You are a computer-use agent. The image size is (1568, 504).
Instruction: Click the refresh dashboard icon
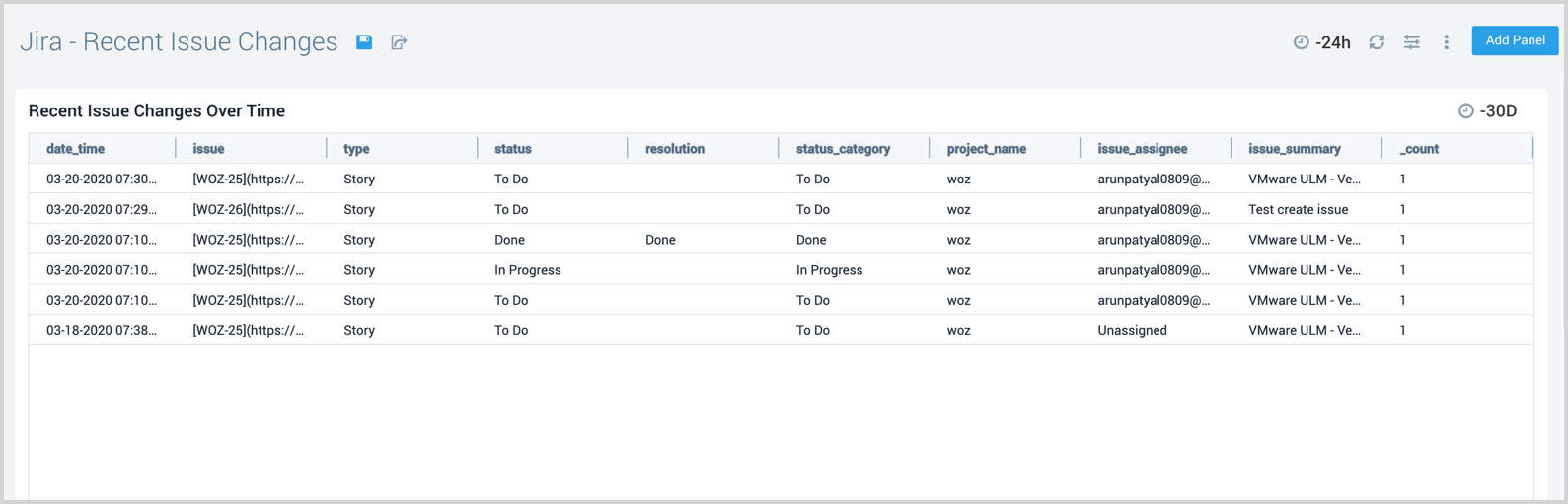pos(1377,41)
